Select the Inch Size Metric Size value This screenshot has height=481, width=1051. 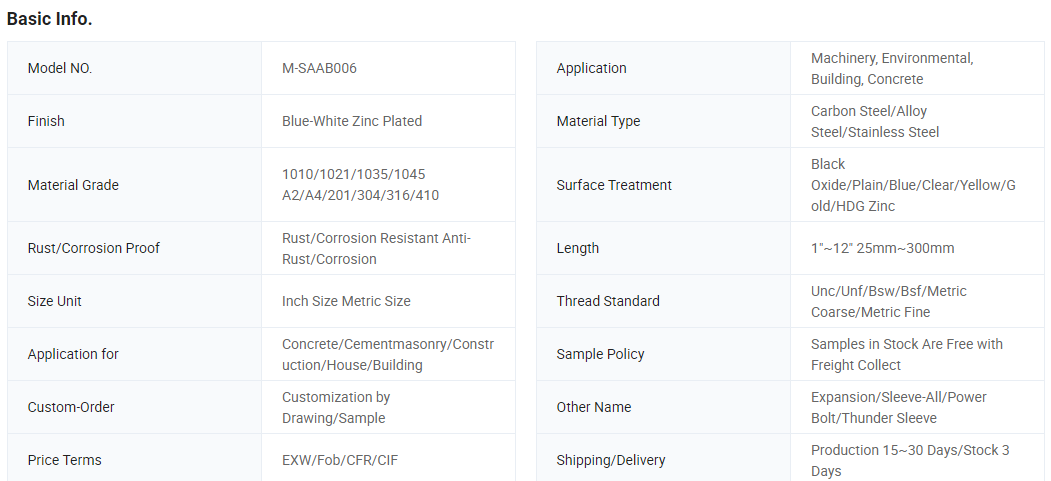(x=346, y=301)
